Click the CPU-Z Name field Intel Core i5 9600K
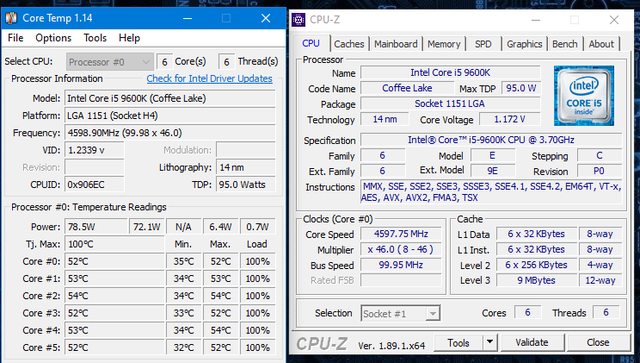The height and width of the screenshot is (363, 640). [450, 73]
